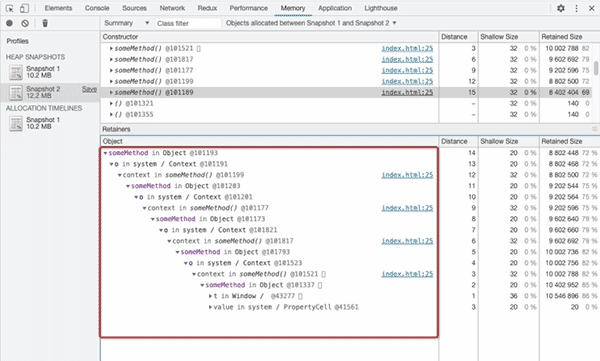
Task: Expand the someMethod() @101817 row
Action: coord(111,60)
